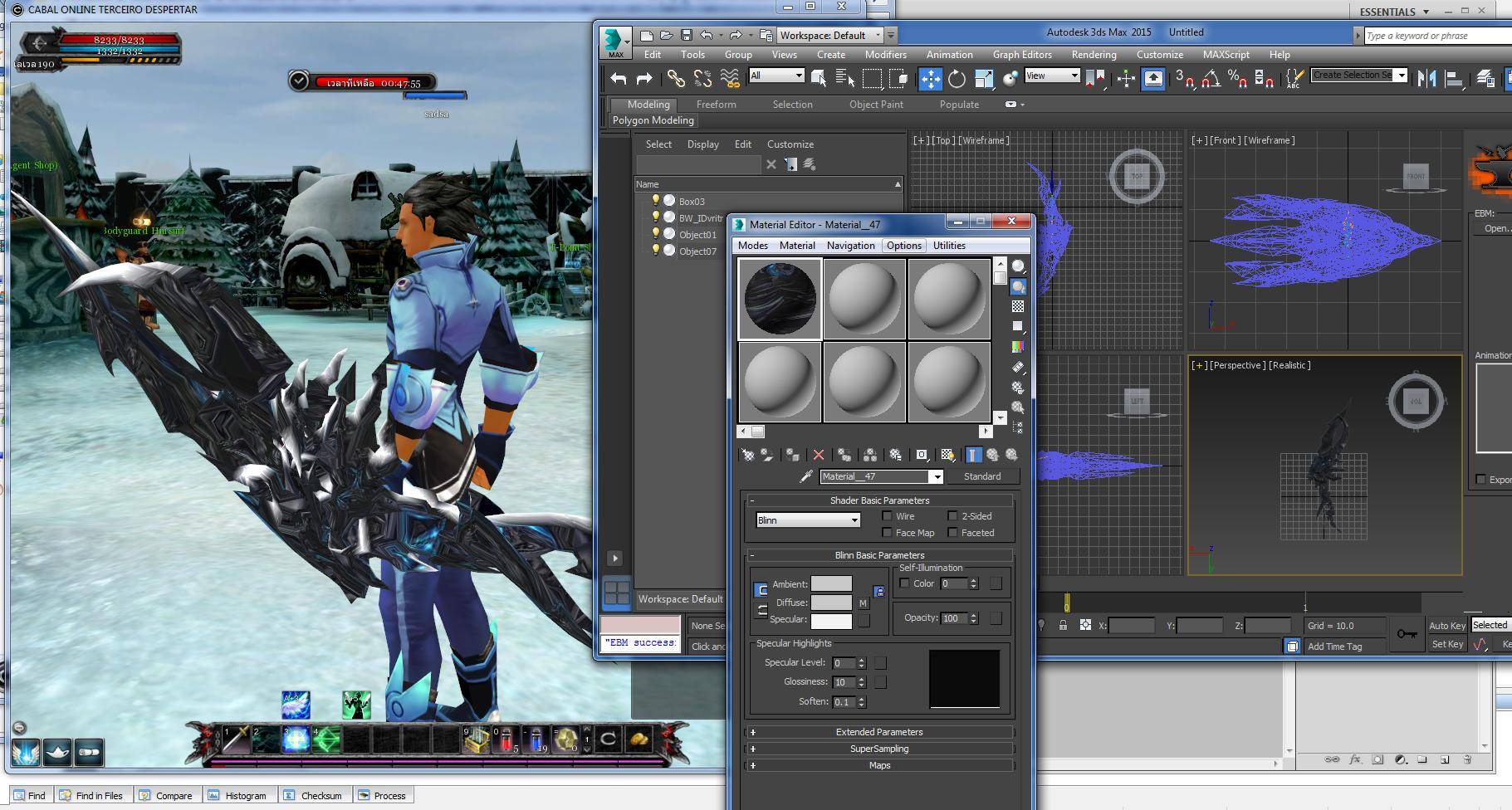Expand the Extended Parameters rollout
The height and width of the screenshot is (810, 1512).
(x=879, y=732)
